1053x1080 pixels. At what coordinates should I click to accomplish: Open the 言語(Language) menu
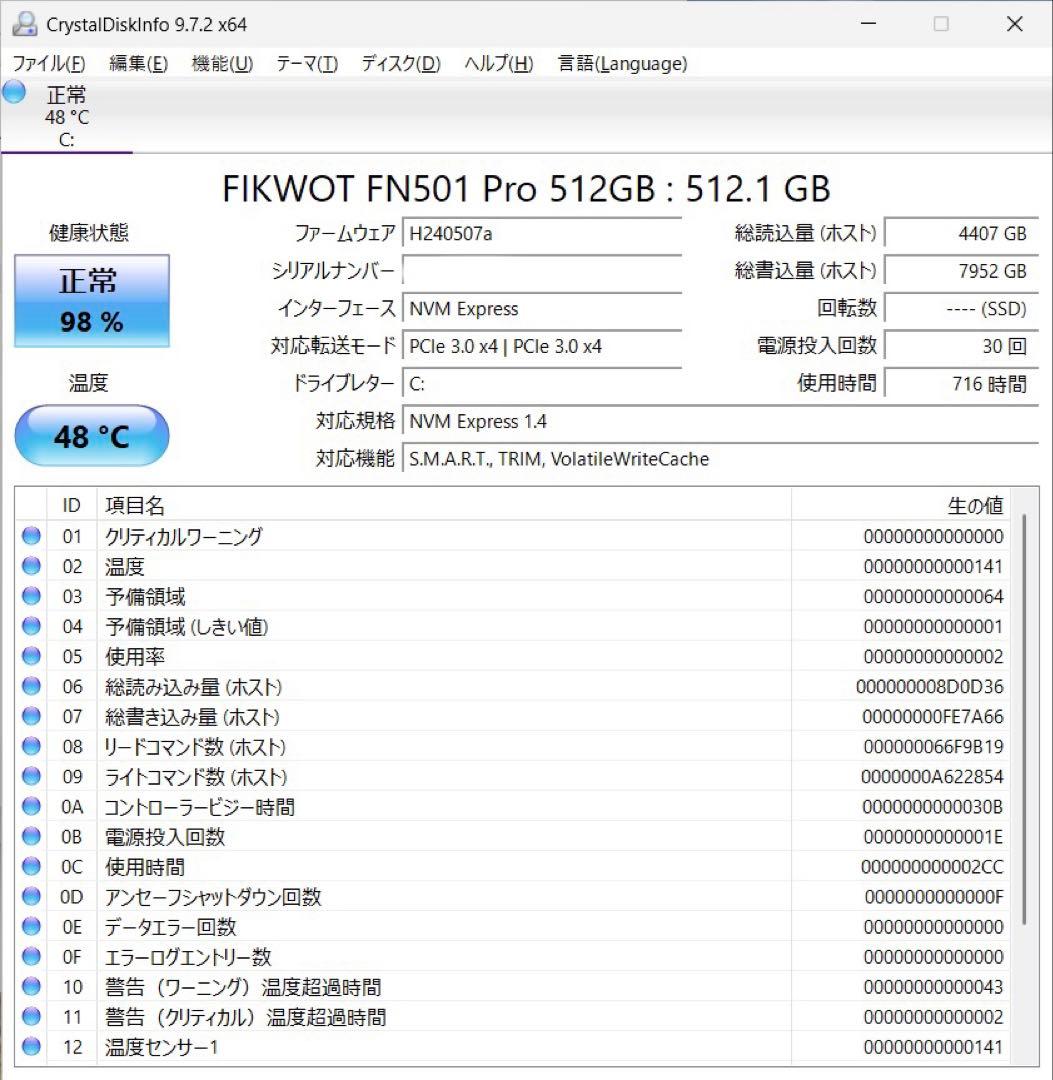click(621, 63)
